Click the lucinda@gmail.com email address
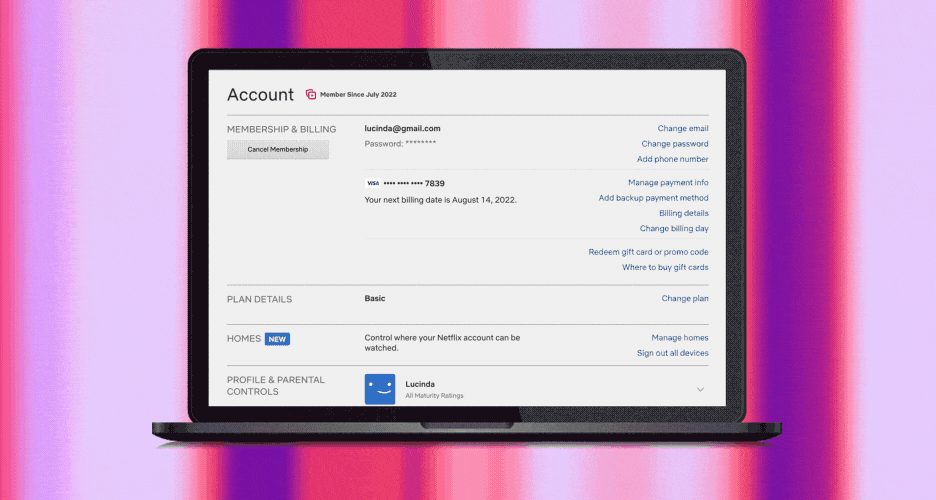The height and width of the screenshot is (500, 936). [402, 129]
